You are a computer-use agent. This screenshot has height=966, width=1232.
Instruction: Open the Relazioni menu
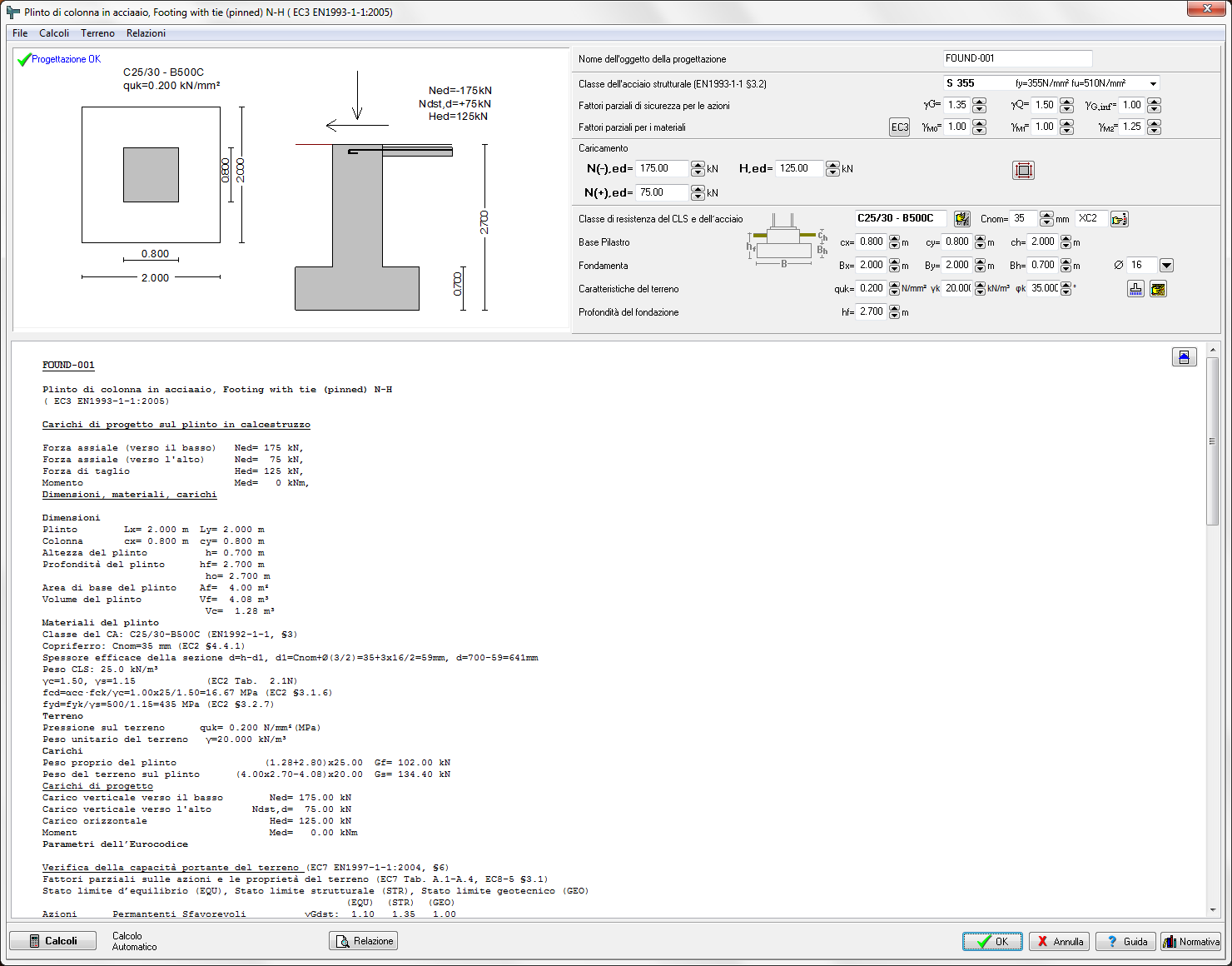pyautogui.click(x=146, y=33)
